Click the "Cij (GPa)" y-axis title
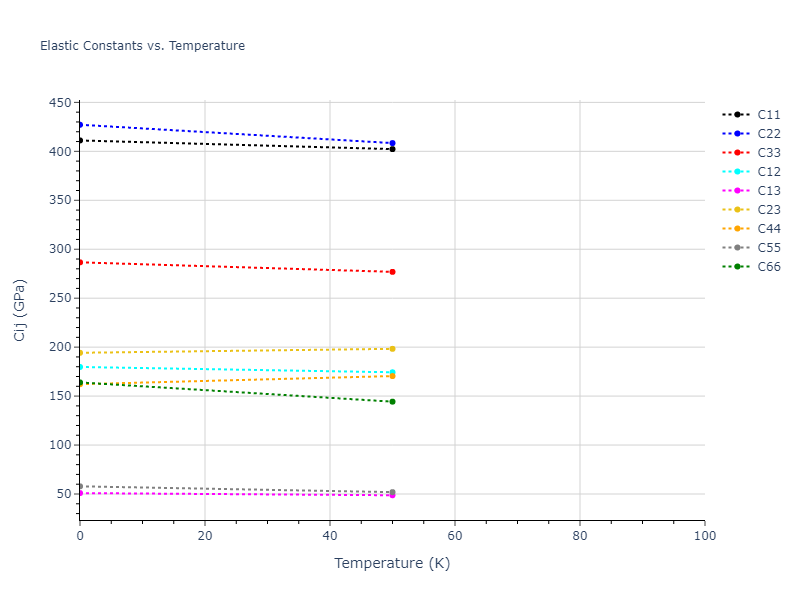 click(20, 310)
